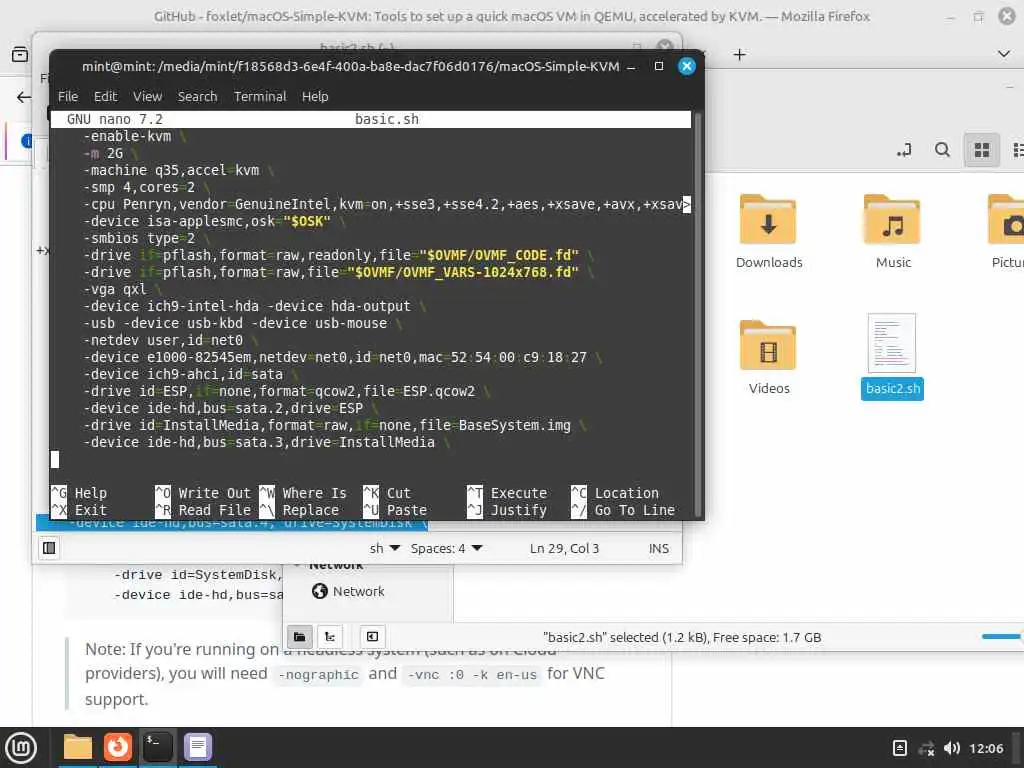This screenshot has height=768, width=1024.
Task: Open the Linux Mint menu button
Action: coord(21,747)
